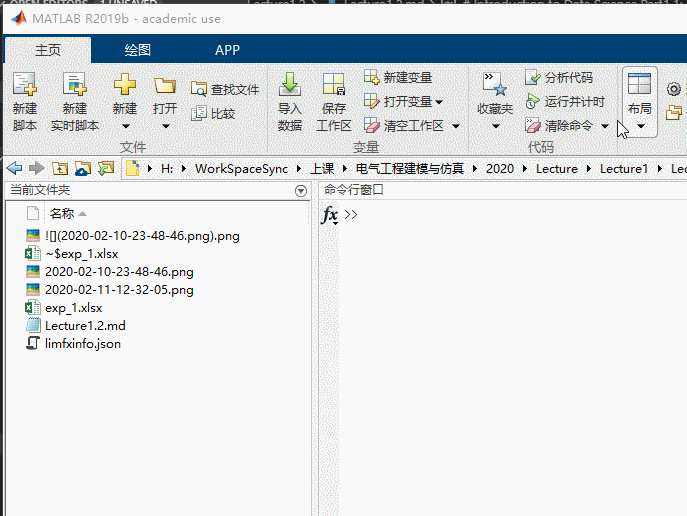The image size is (687, 516).
Task: Select the file Lecture1.2.md
Action: click(x=85, y=326)
